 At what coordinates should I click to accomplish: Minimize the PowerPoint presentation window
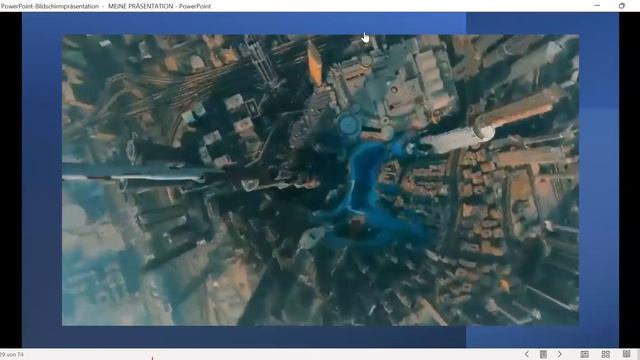pyautogui.click(x=597, y=6)
